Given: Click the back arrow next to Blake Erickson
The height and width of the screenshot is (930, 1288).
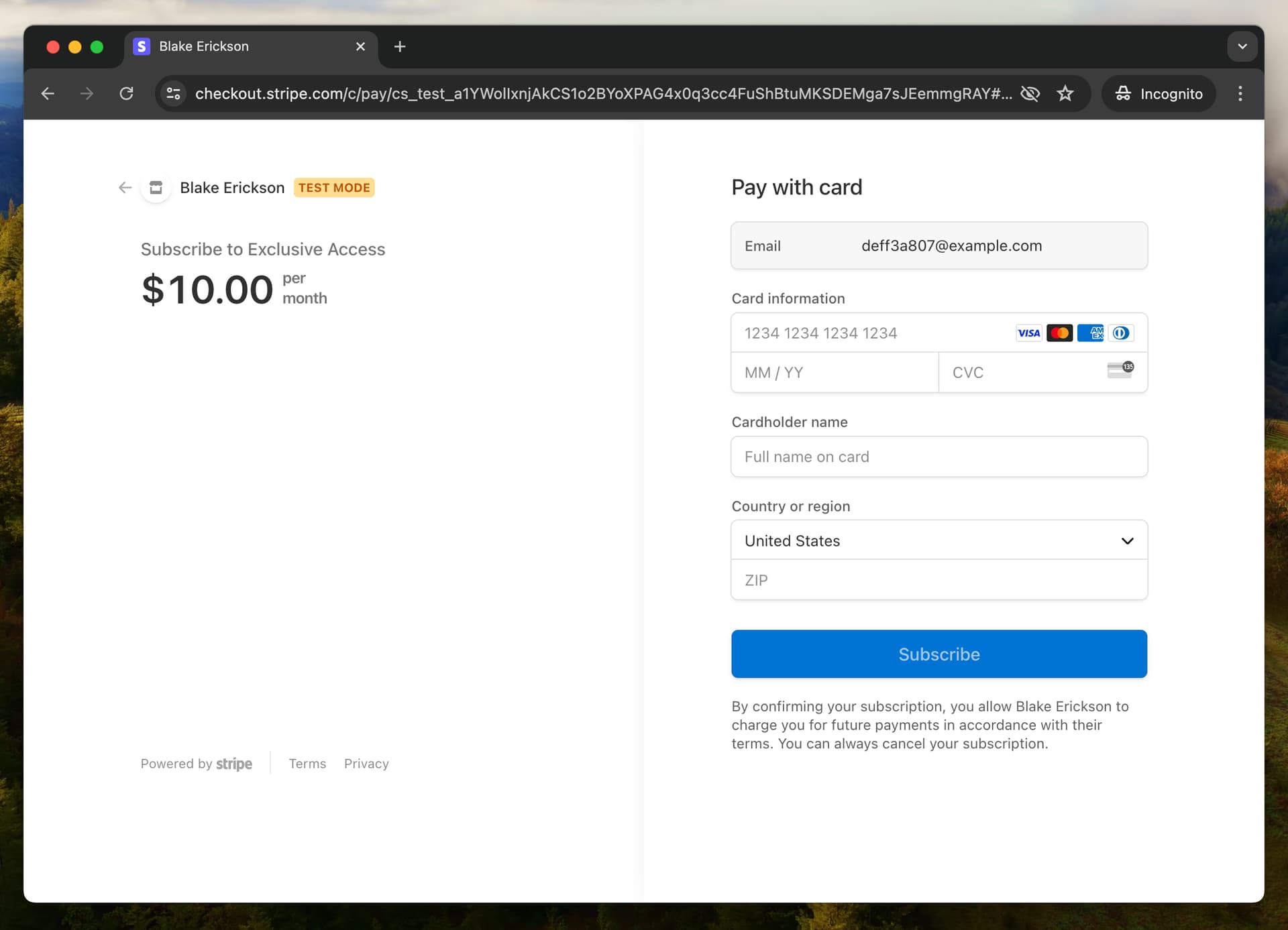Looking at the screenshot, I should pos(125,188).
